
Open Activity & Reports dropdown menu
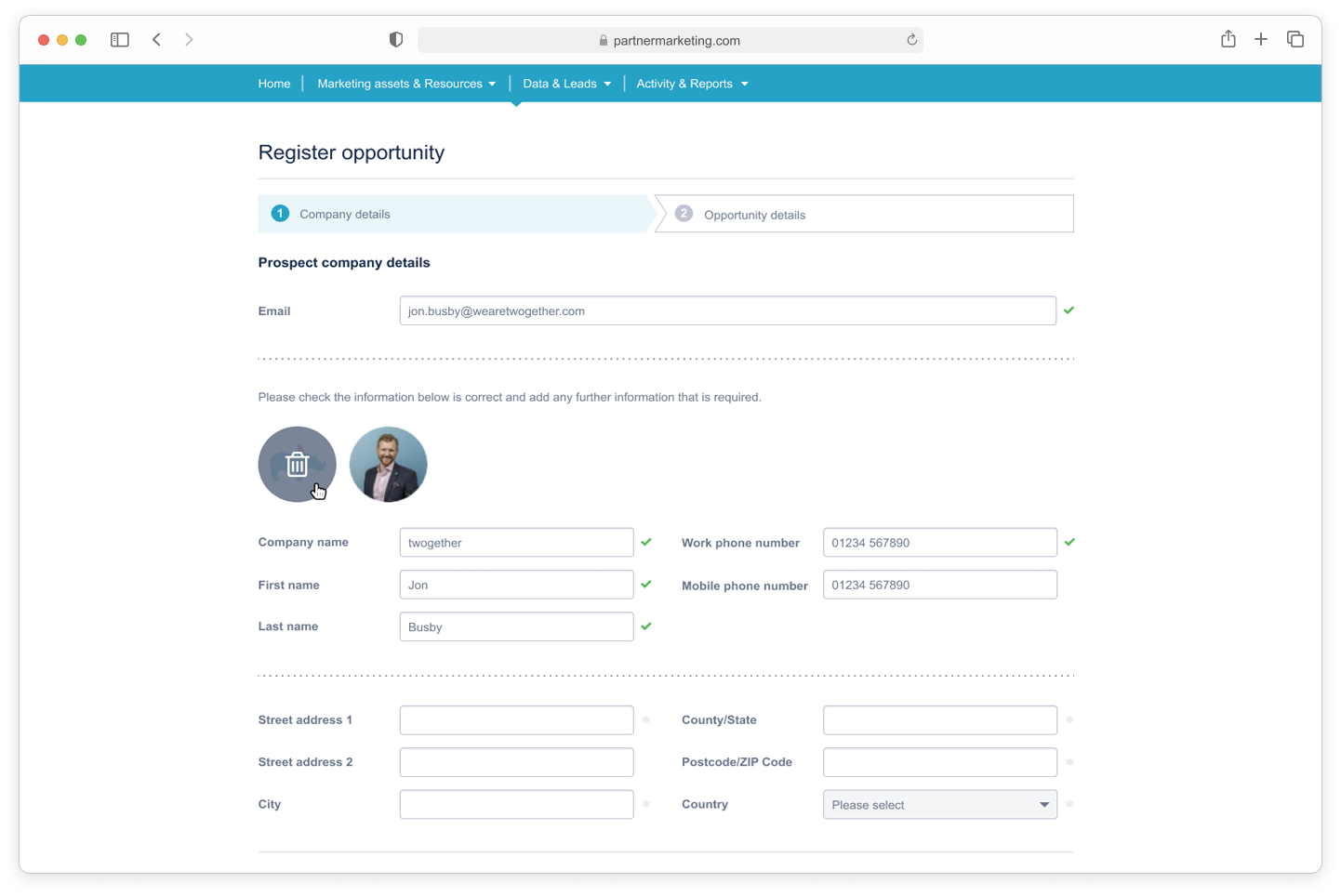(692, 84)
